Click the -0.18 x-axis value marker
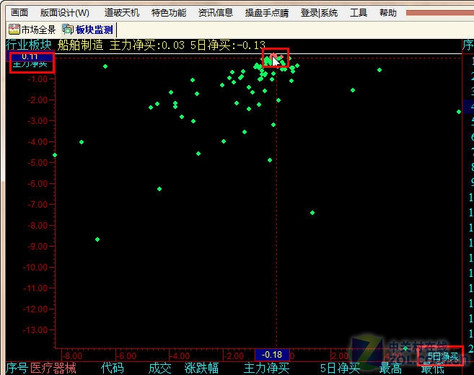The width and height of the screenshot is (474, 375). (272, 355)
